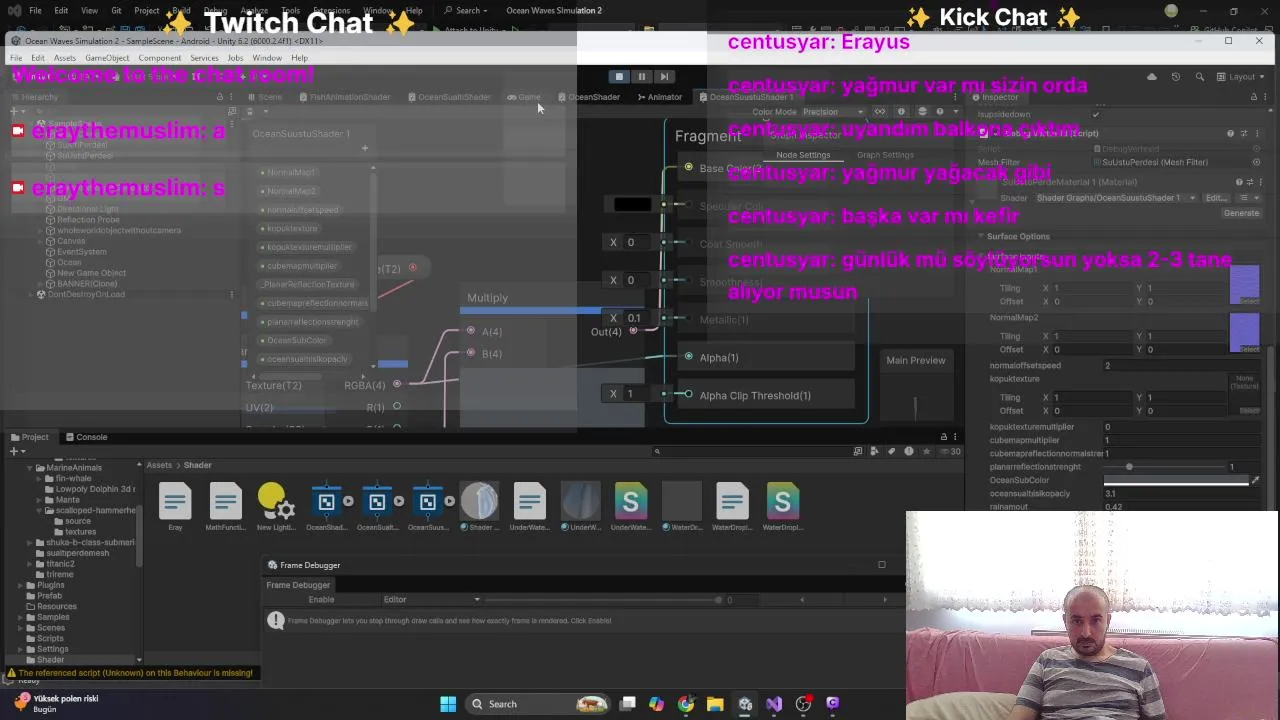Image resolution: width=1280 pixels, height=720 pixels.
Task: Select the Graph Settings tab
Action: pos(885,155)
